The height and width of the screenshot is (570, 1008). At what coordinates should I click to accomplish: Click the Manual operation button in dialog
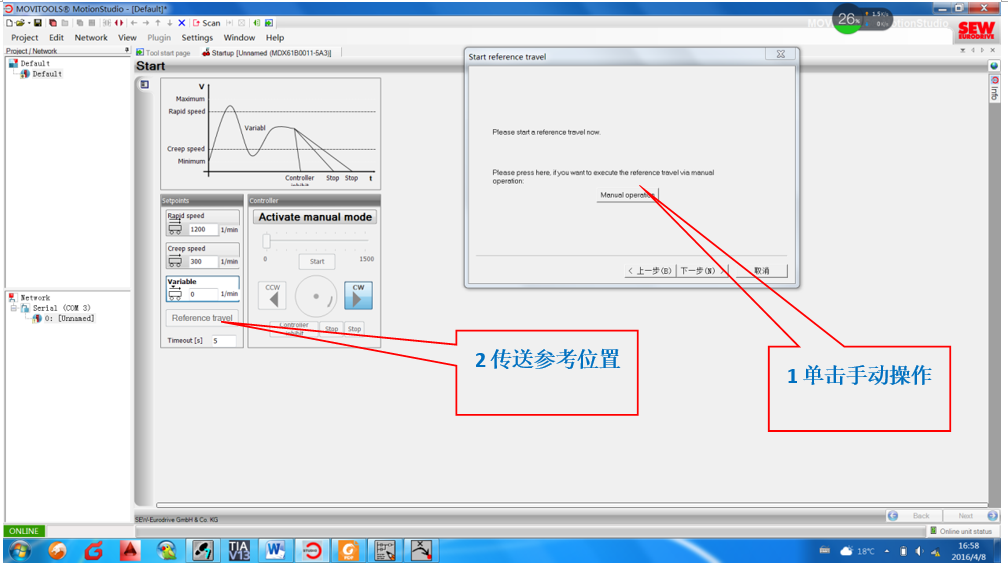coord(627,195)
